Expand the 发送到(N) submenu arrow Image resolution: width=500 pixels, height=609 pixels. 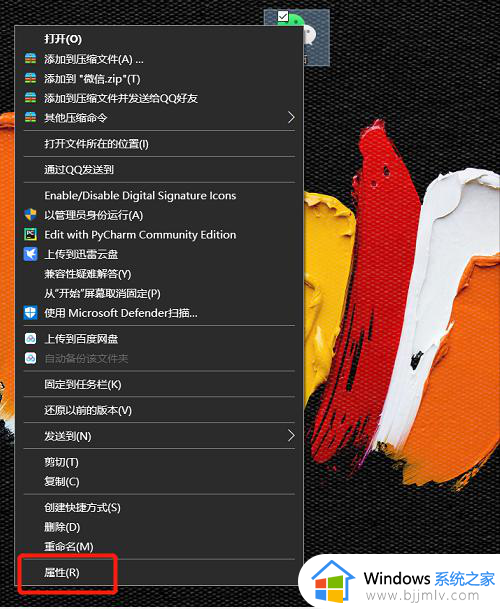click(291, 436)
